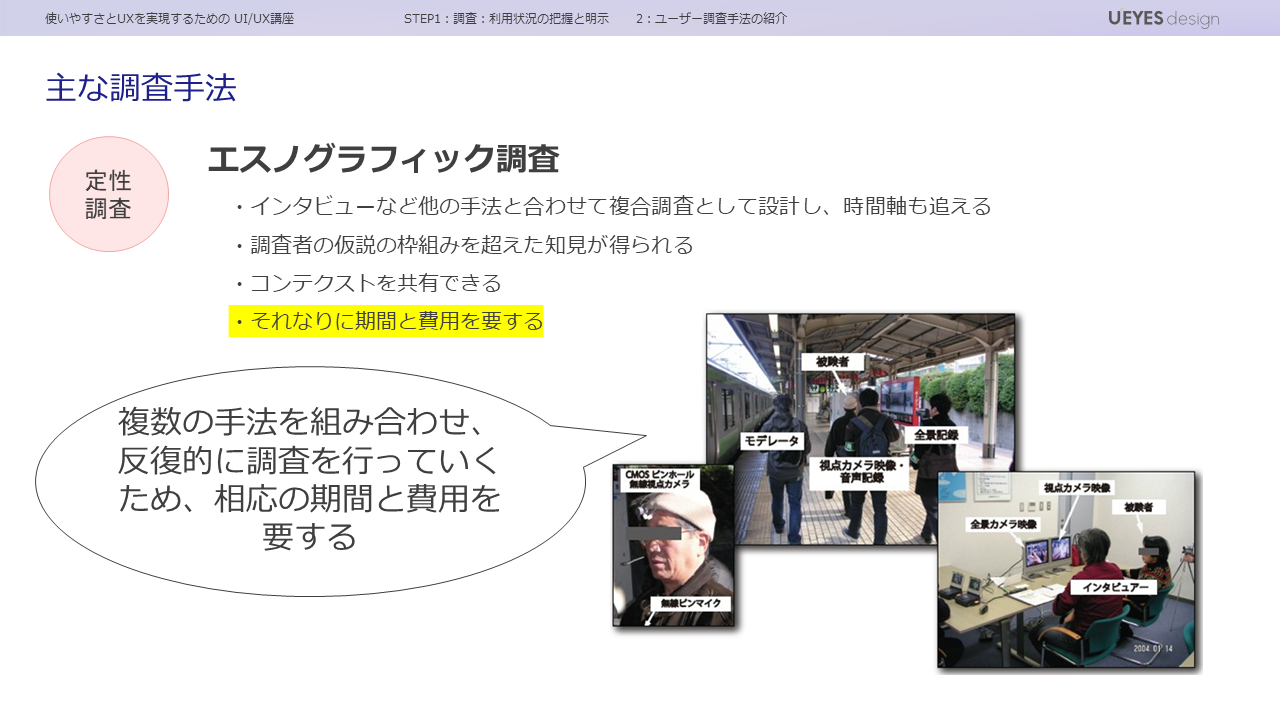
Task: Click the 主な調査手法 slide title
Action: [x=141, y=88]
